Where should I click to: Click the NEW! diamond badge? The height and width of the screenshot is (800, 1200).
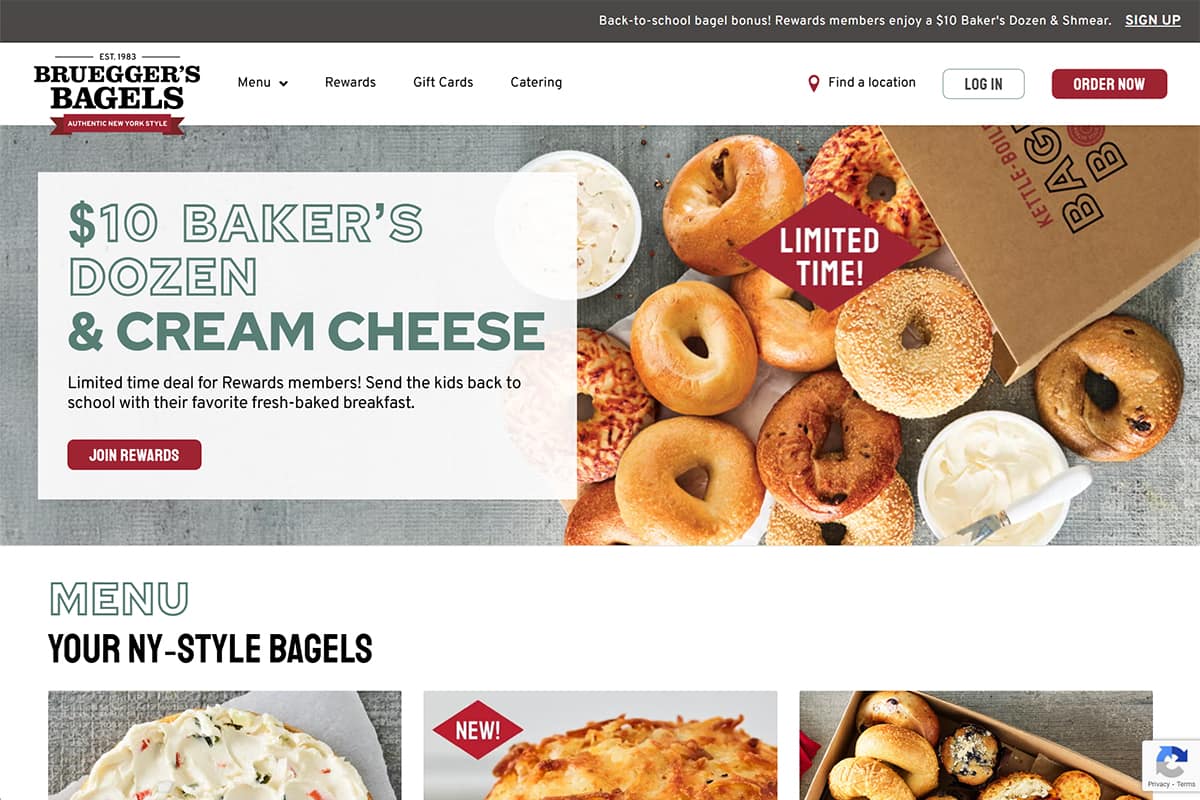[x=477, y=730]
